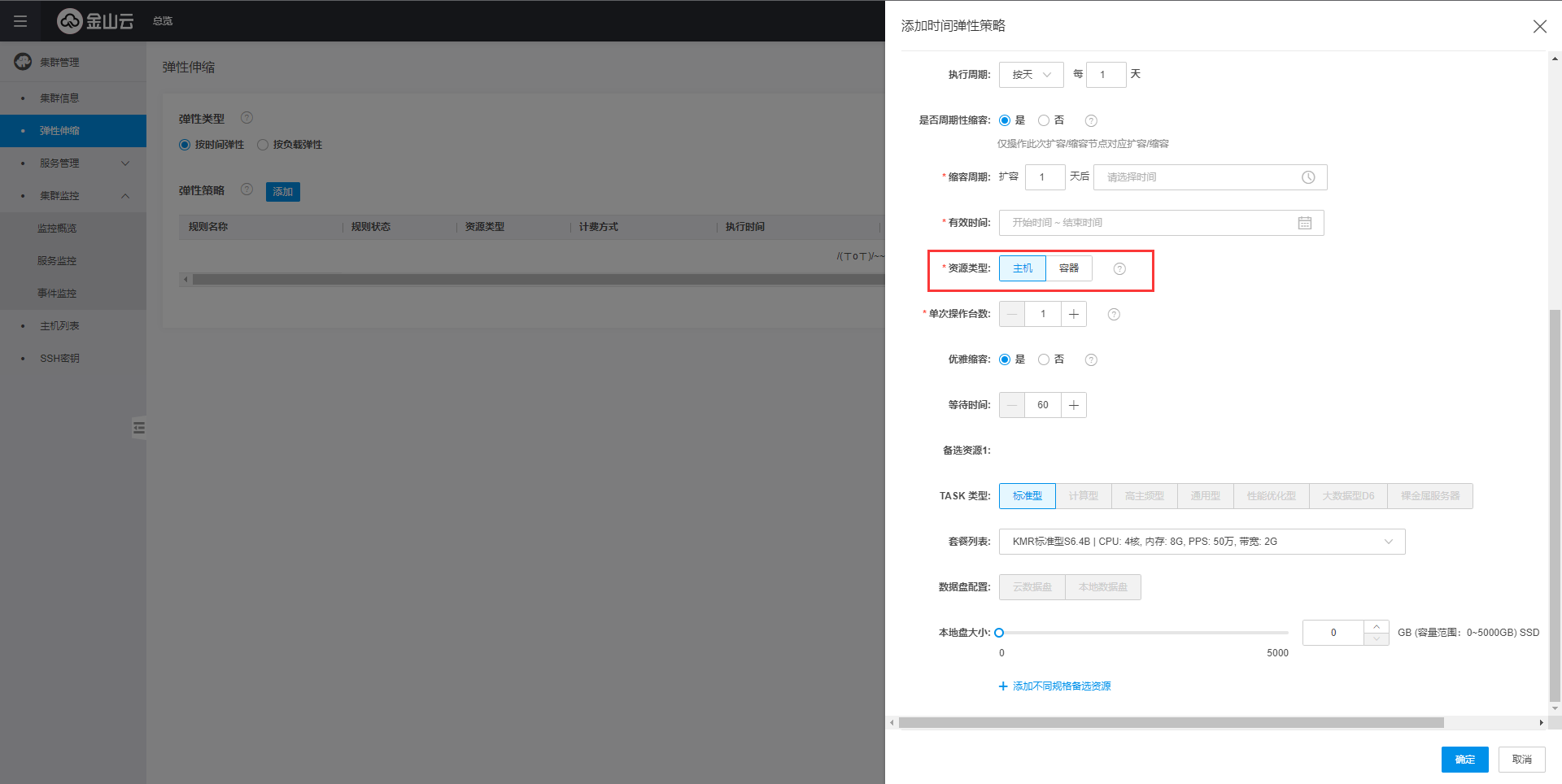
Task: Click up arrow of 本地盘大小 spinner
Action: (x=1377, y=627)
